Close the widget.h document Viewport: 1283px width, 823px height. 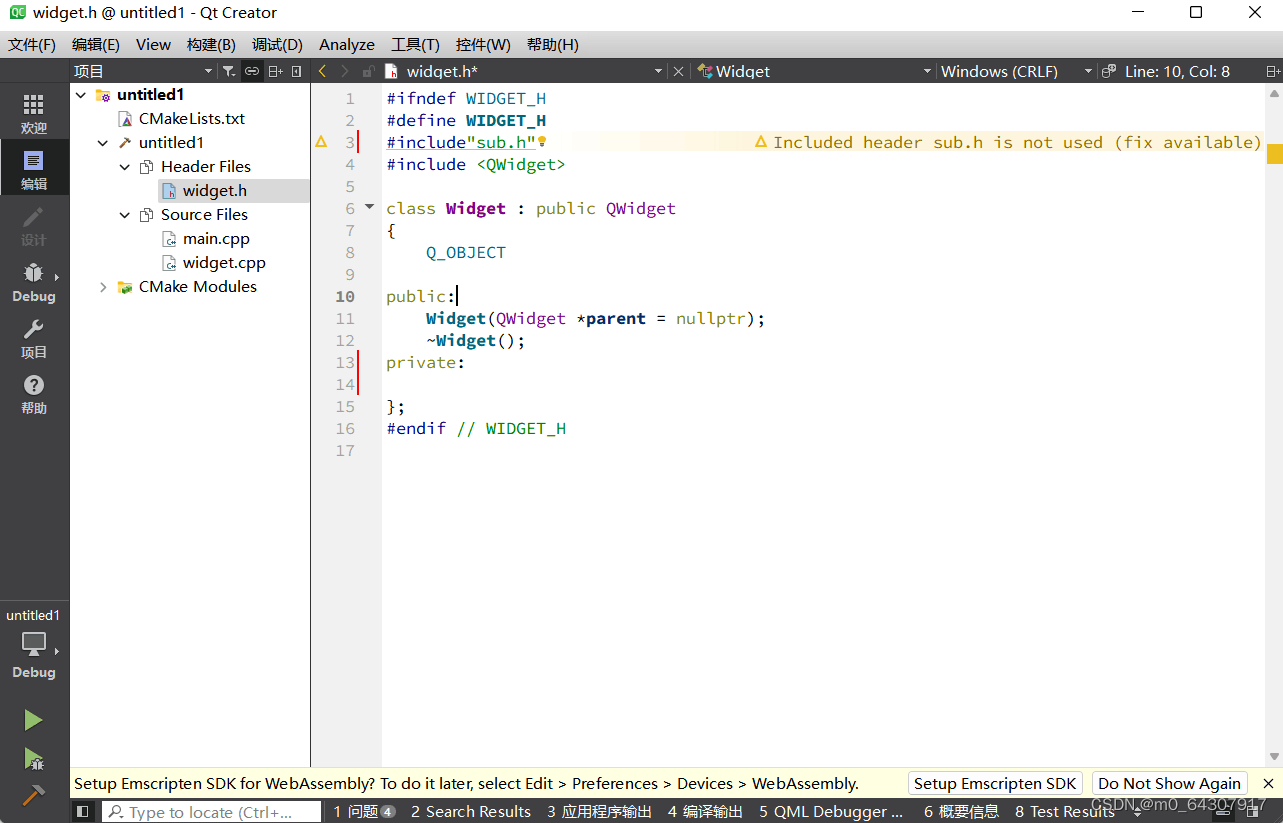coord(678,71)
